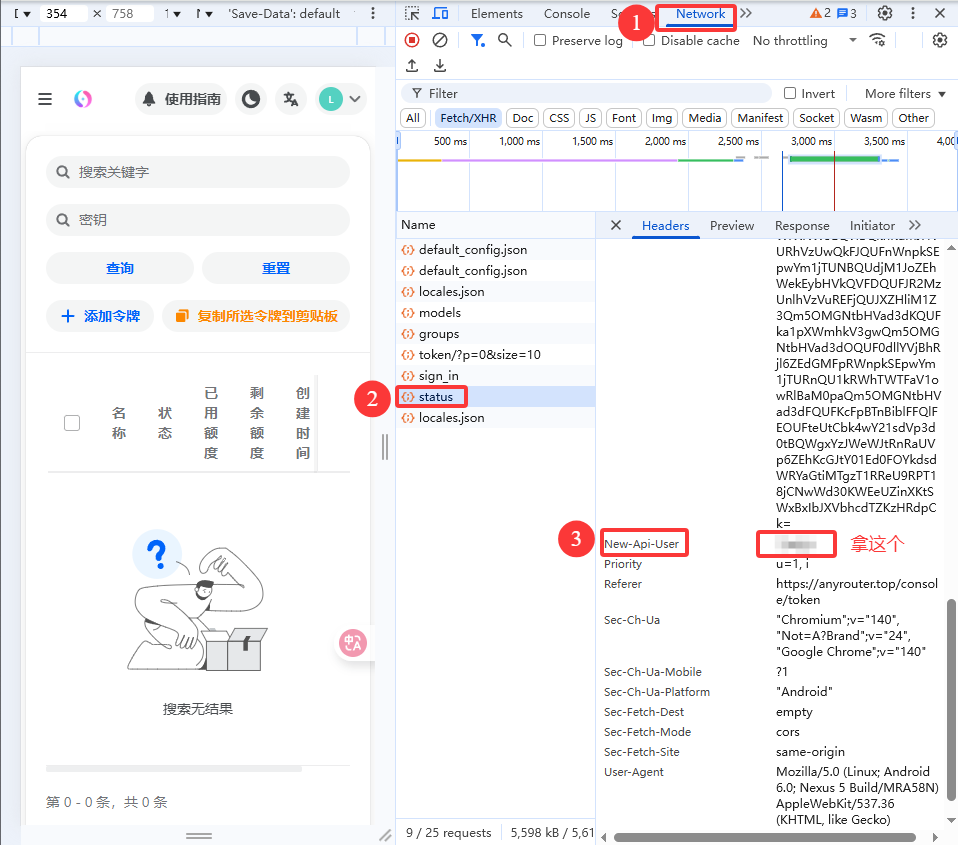Toggle the network filter funnel icon
The image size is (958, 845).
pyautogui.click(x=477, y=40)
